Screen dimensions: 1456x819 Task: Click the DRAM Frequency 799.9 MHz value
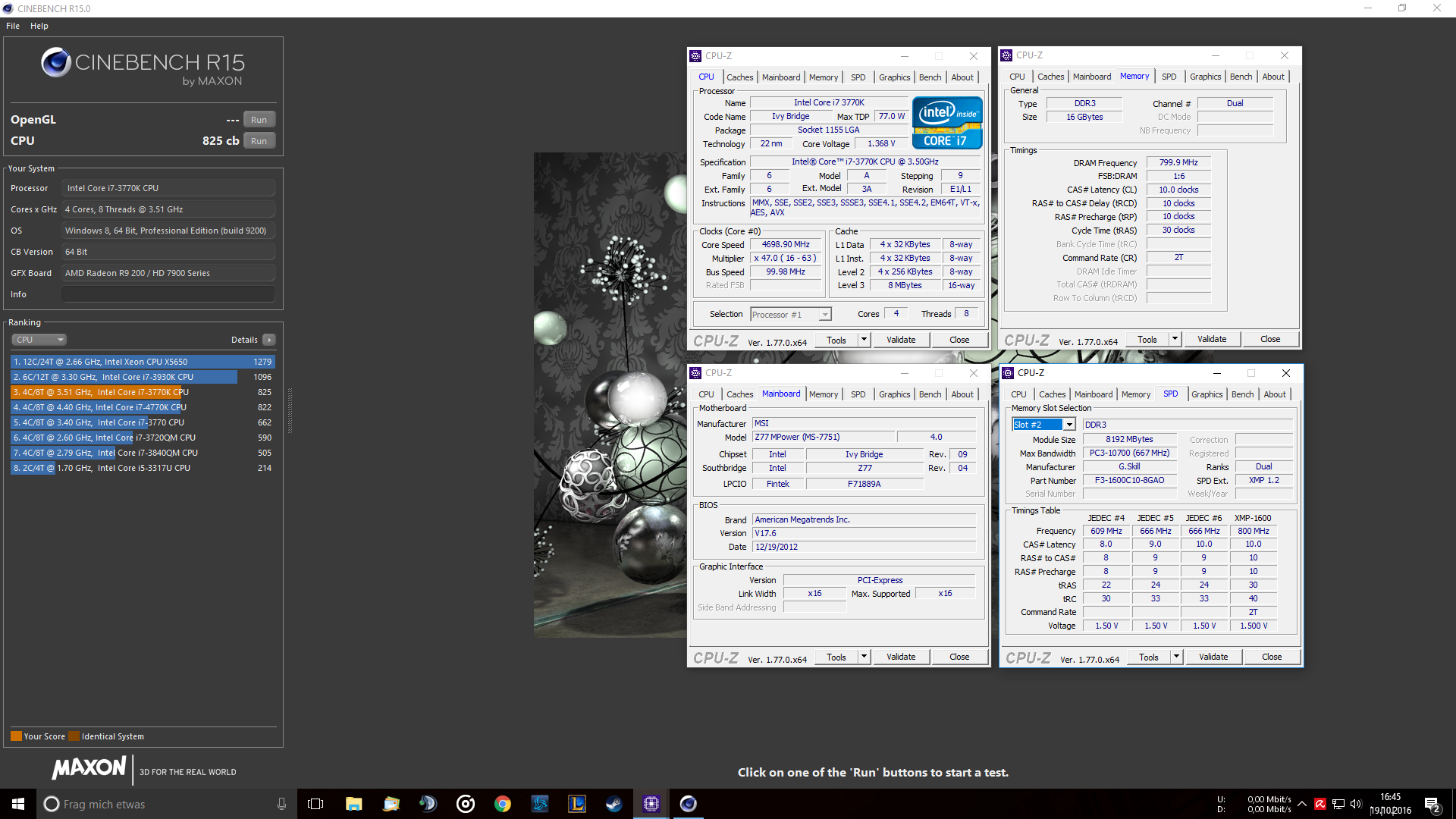(1178, 162)
